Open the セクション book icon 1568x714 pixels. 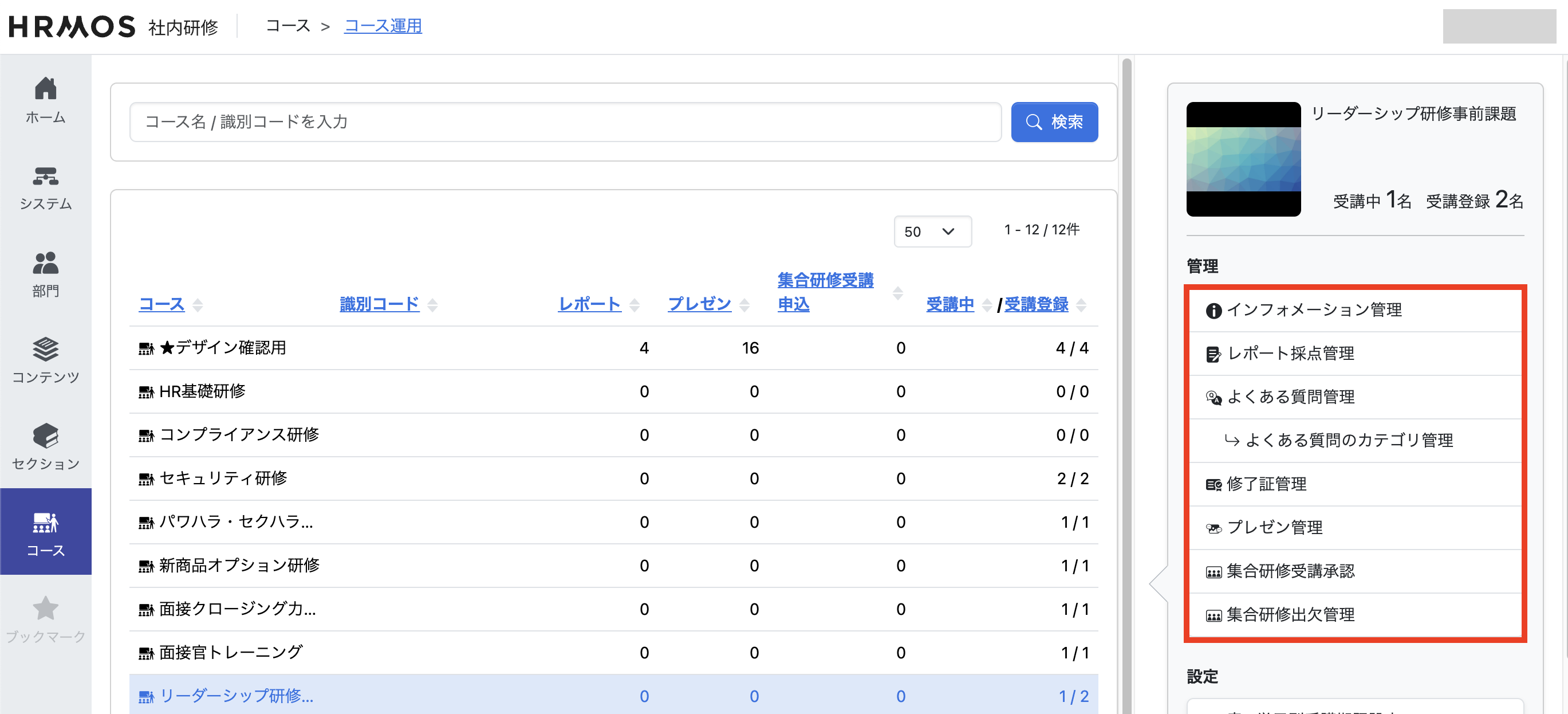tap(46, 436)
